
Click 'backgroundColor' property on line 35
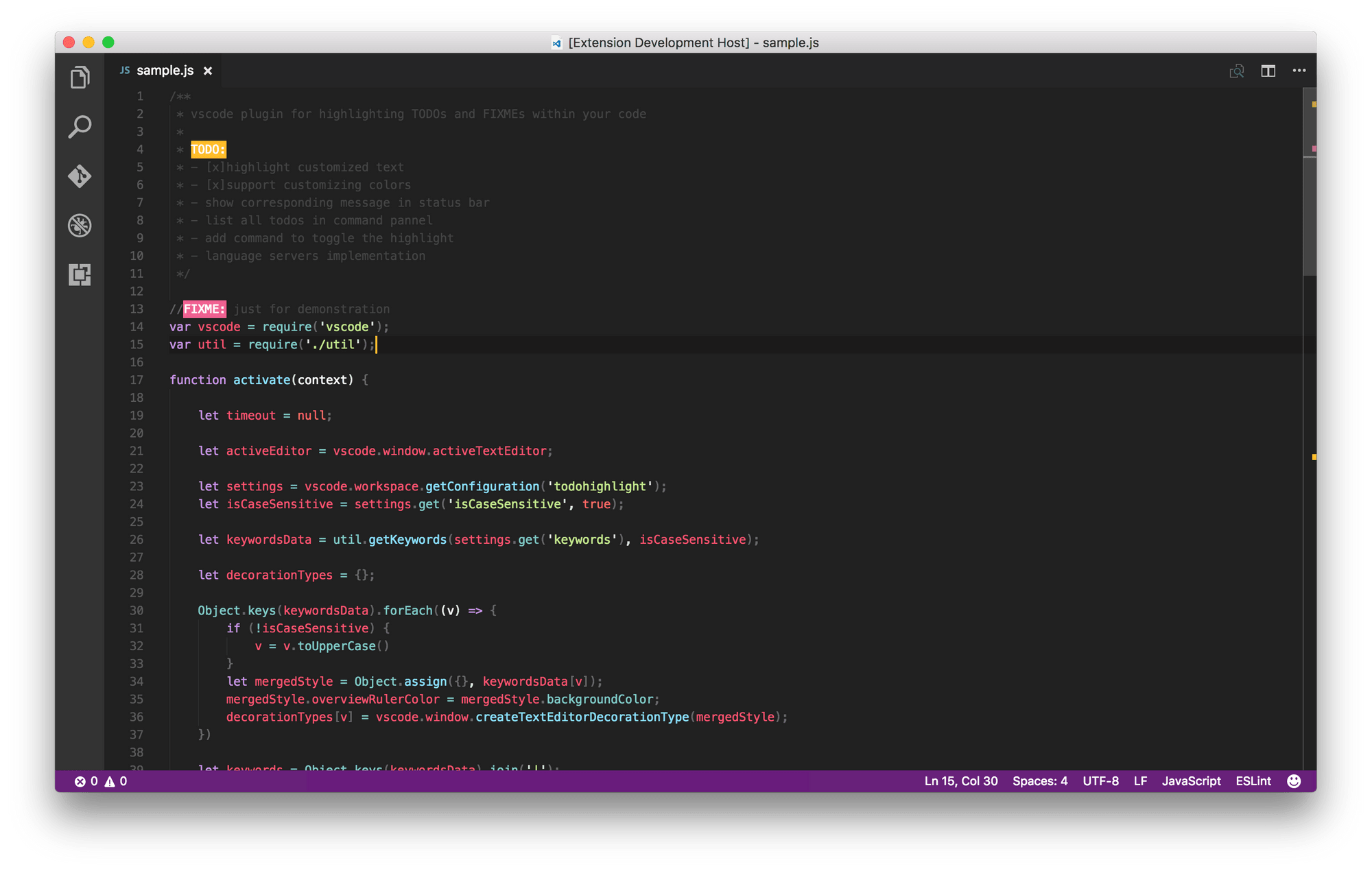pyautogui.click(x=600, y=699)
